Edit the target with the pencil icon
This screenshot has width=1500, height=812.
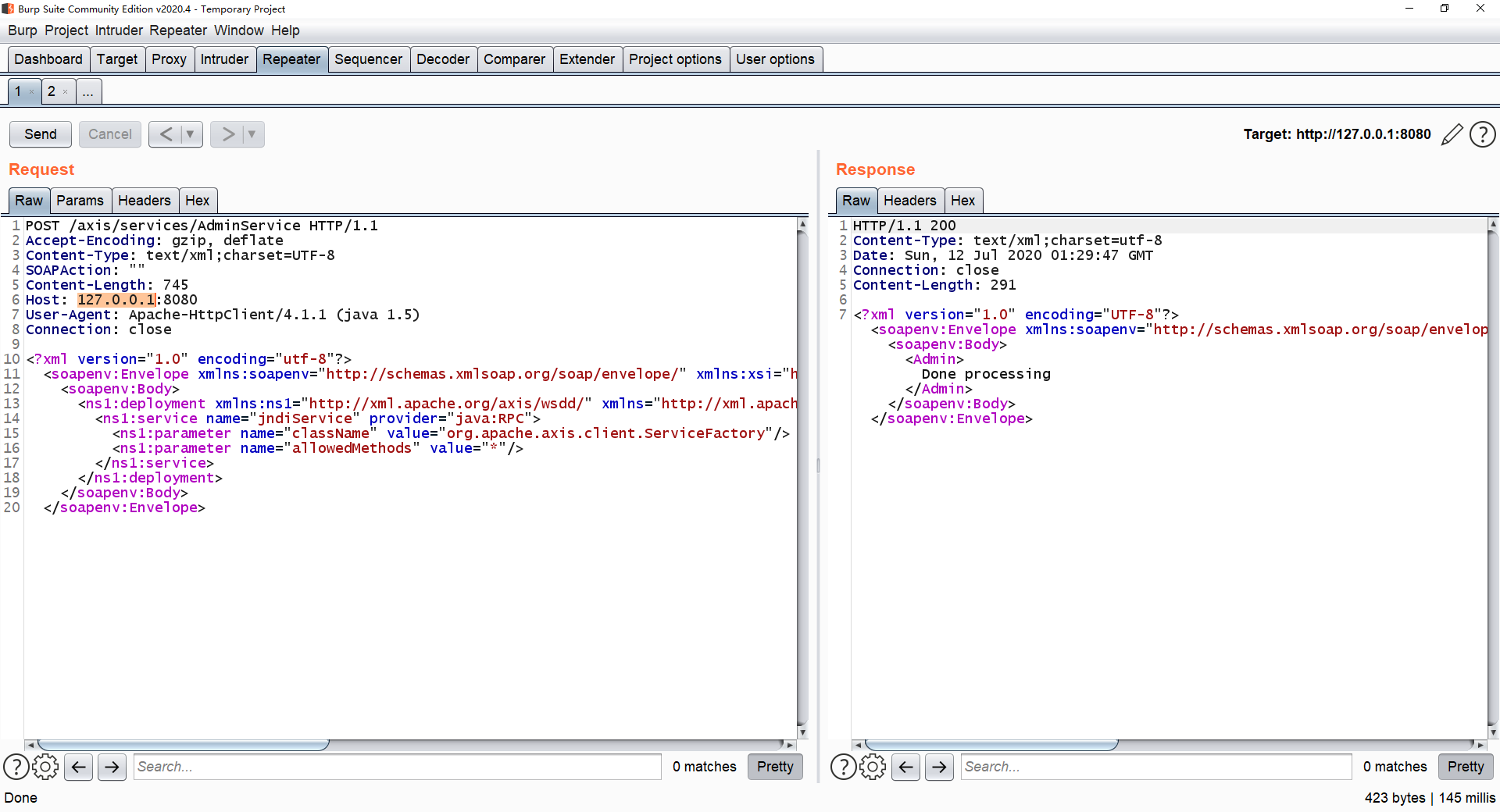pos(1452,134)
